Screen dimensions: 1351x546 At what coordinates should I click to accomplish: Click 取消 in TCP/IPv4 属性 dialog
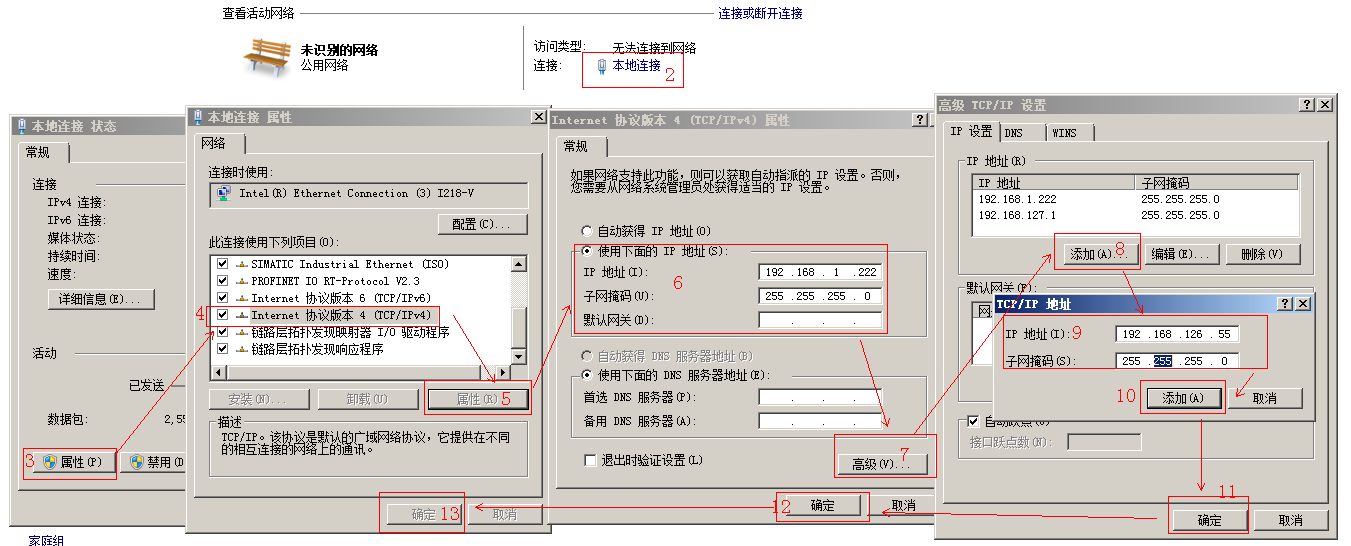click(x=903, y=506)
